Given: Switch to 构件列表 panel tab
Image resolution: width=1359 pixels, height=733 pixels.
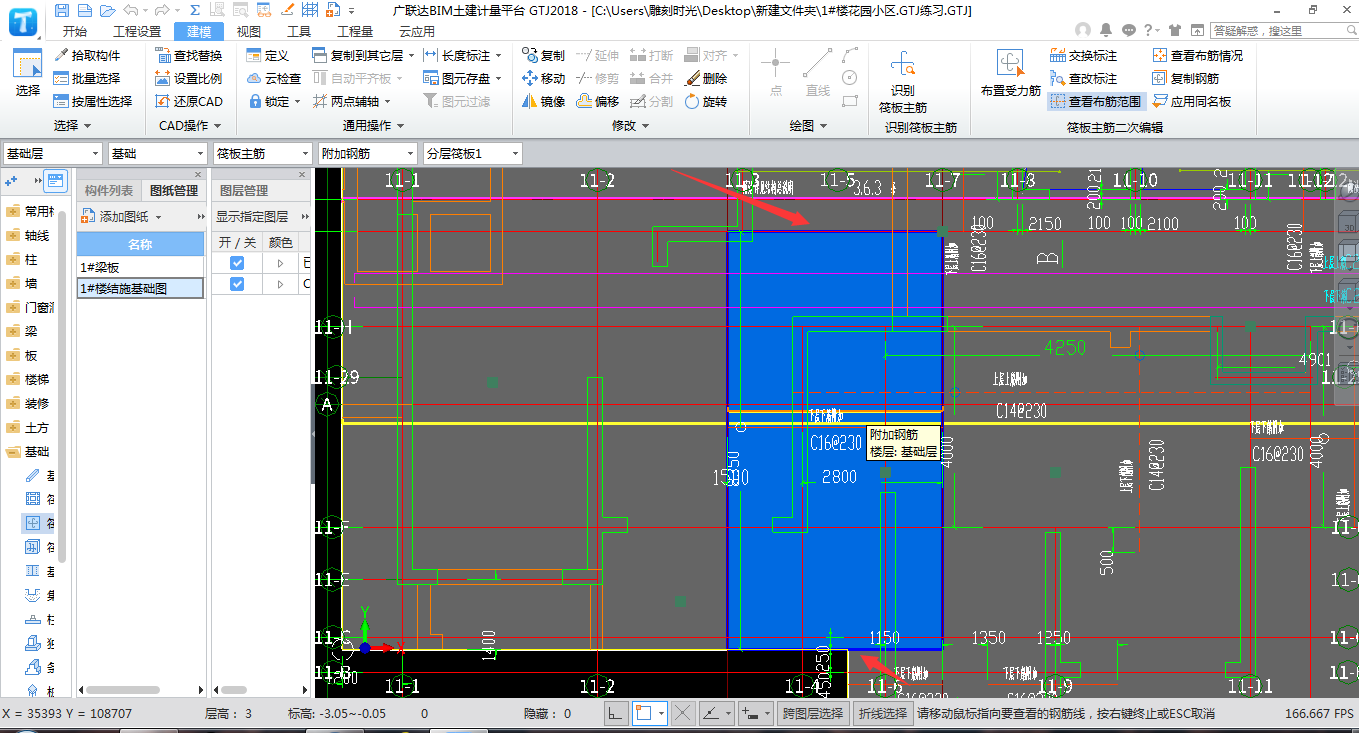Looking at the screenshot, I should 109,190.
